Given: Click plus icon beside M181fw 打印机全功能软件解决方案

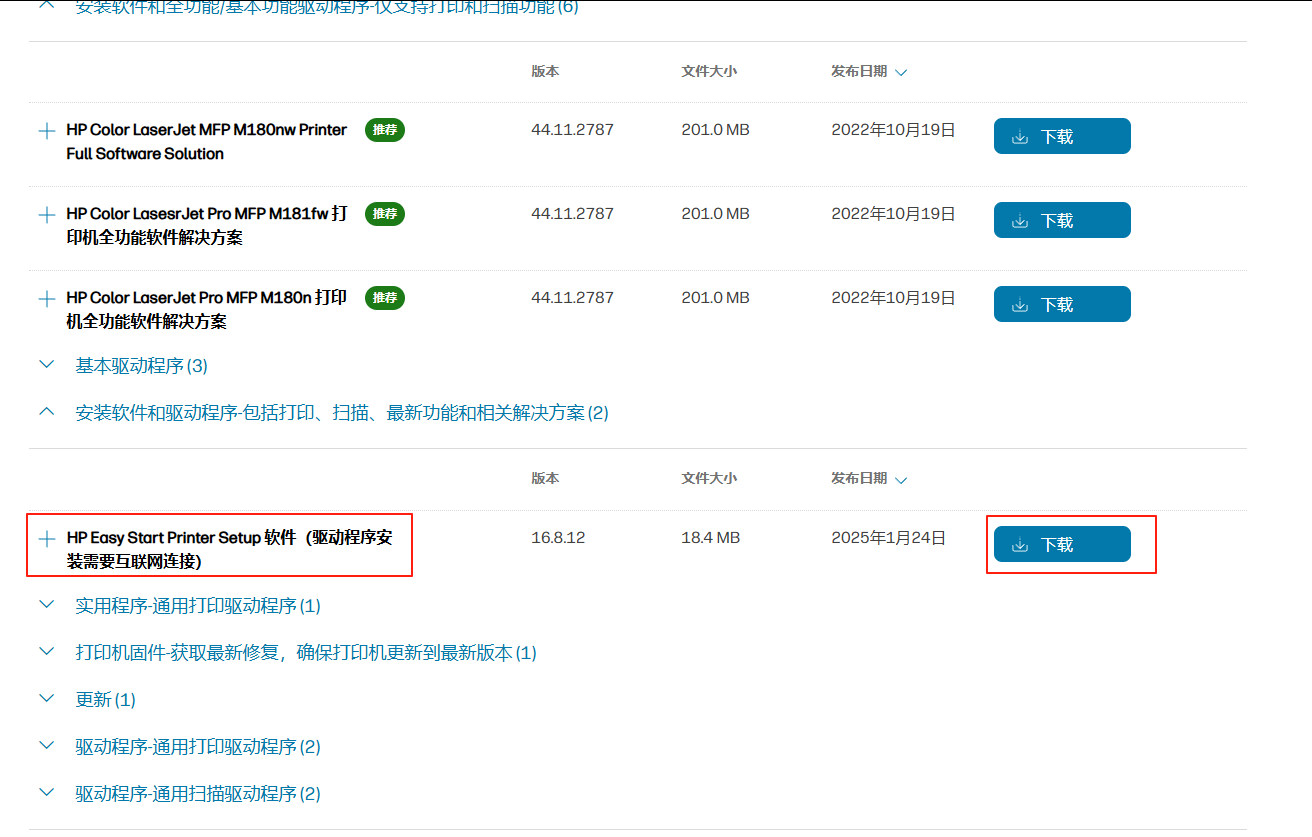Looking at the screenshot, I should pos(46,215).
